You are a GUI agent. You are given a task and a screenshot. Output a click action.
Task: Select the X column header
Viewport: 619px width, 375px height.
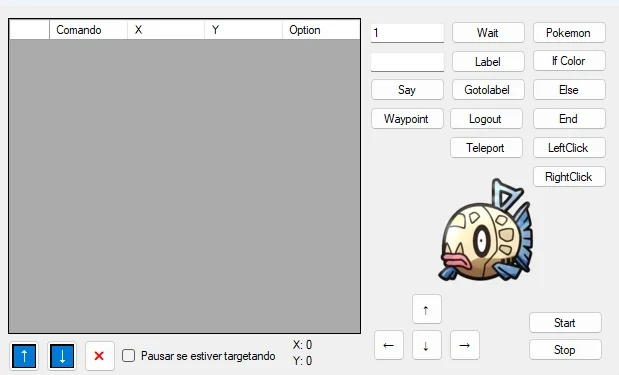coord(166,30)
